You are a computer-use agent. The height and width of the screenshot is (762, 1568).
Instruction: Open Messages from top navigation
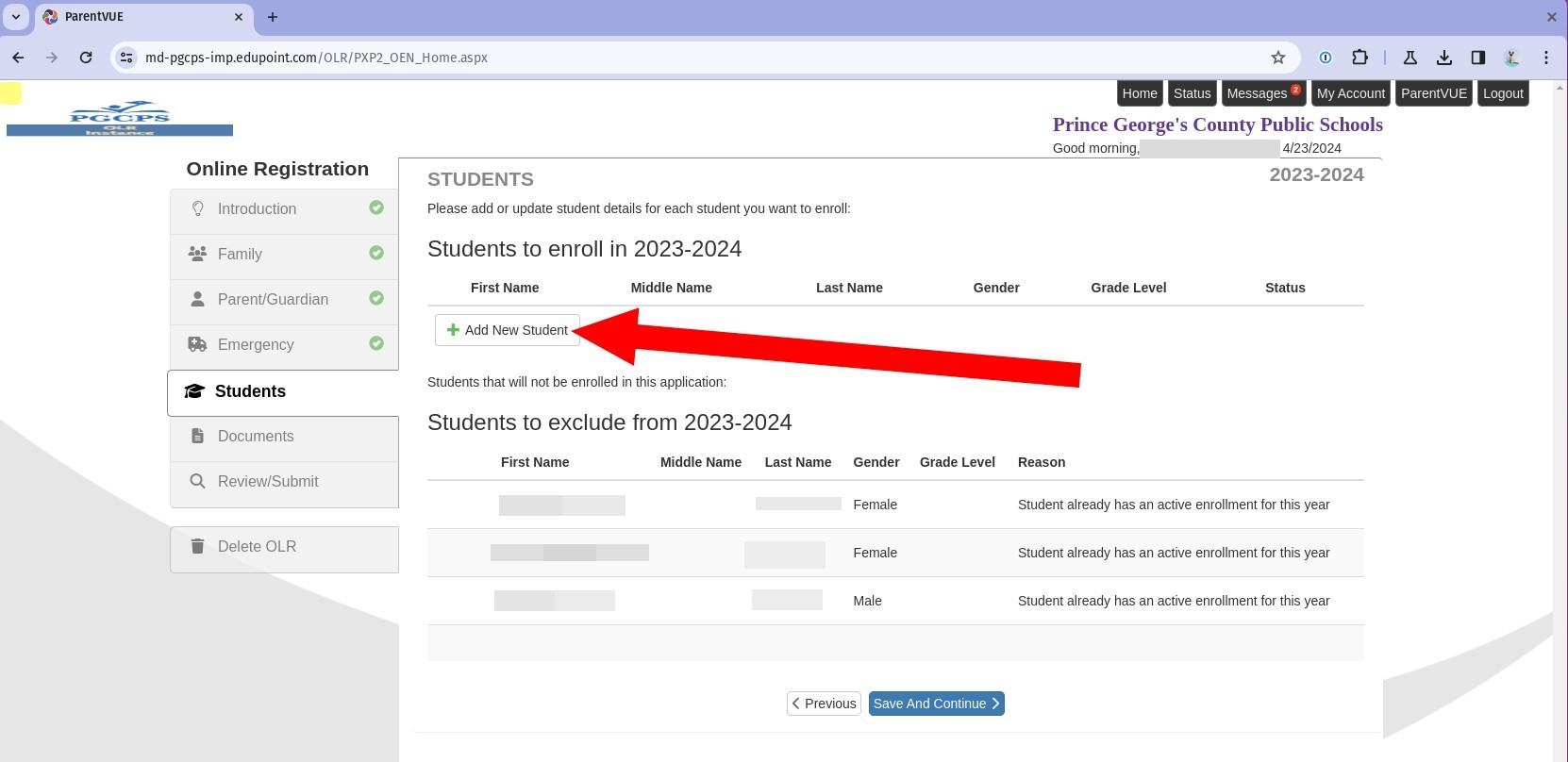[1261, 93]
